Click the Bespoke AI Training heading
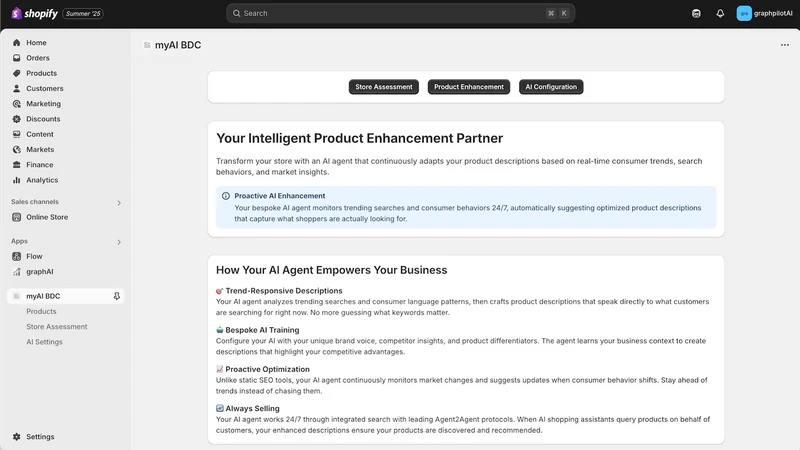800x450 pixels. pyautogui.click(x=262, y=330)
